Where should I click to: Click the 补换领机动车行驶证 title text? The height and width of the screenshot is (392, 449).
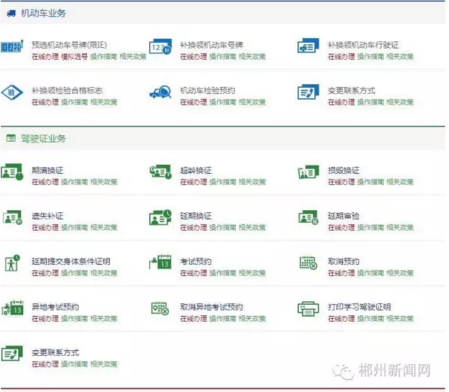363,45
